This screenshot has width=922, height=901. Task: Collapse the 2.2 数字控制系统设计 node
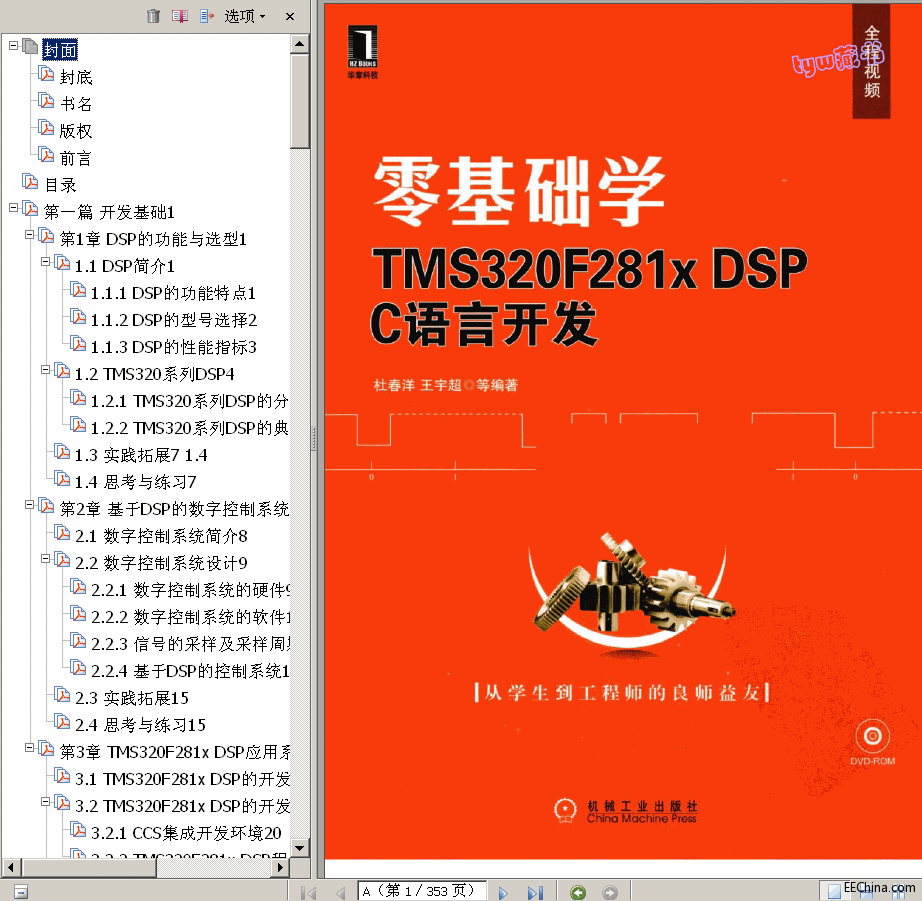point(45,559)
